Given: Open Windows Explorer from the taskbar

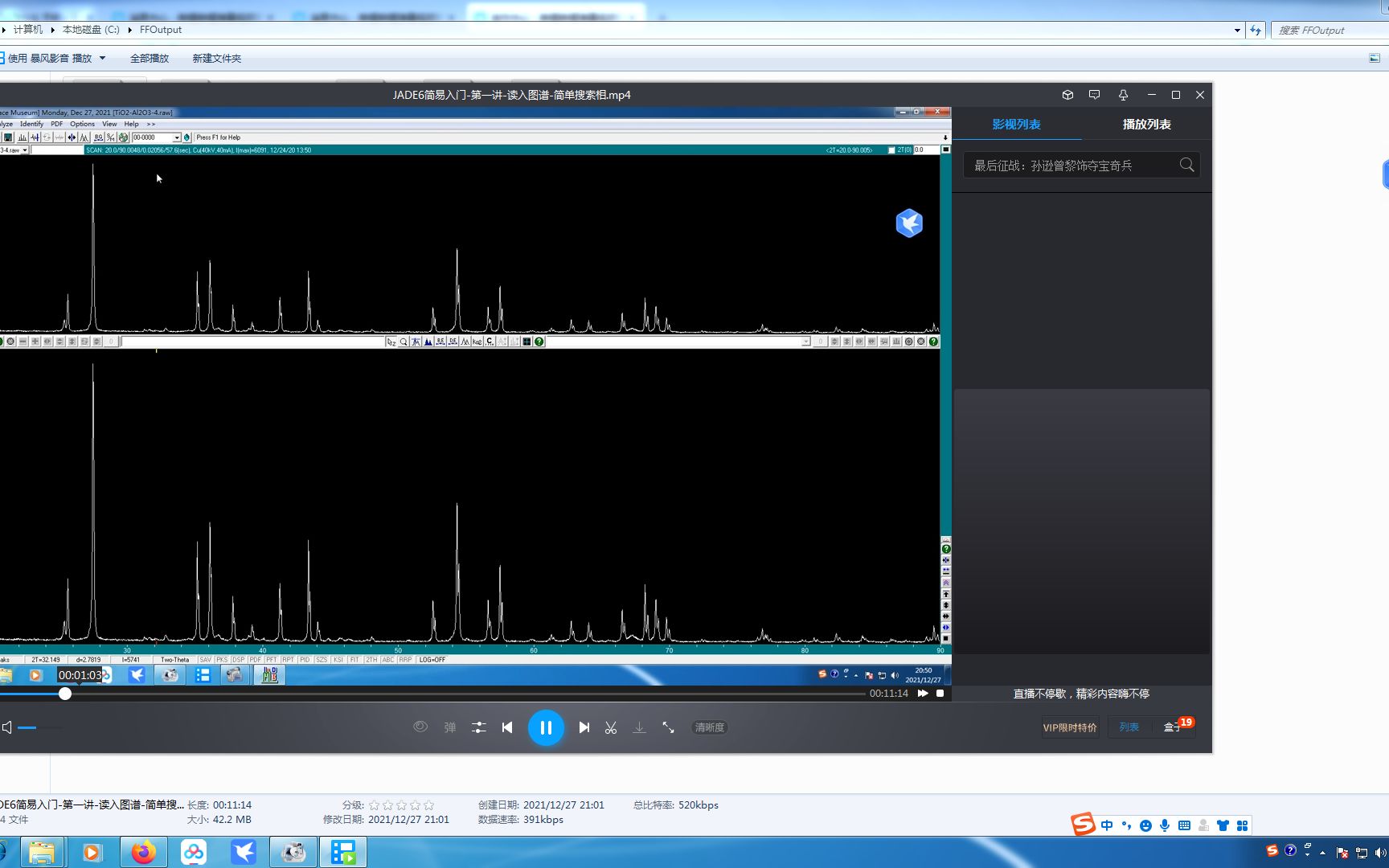Looking at the screenshot, I should (x=42, y=852).
